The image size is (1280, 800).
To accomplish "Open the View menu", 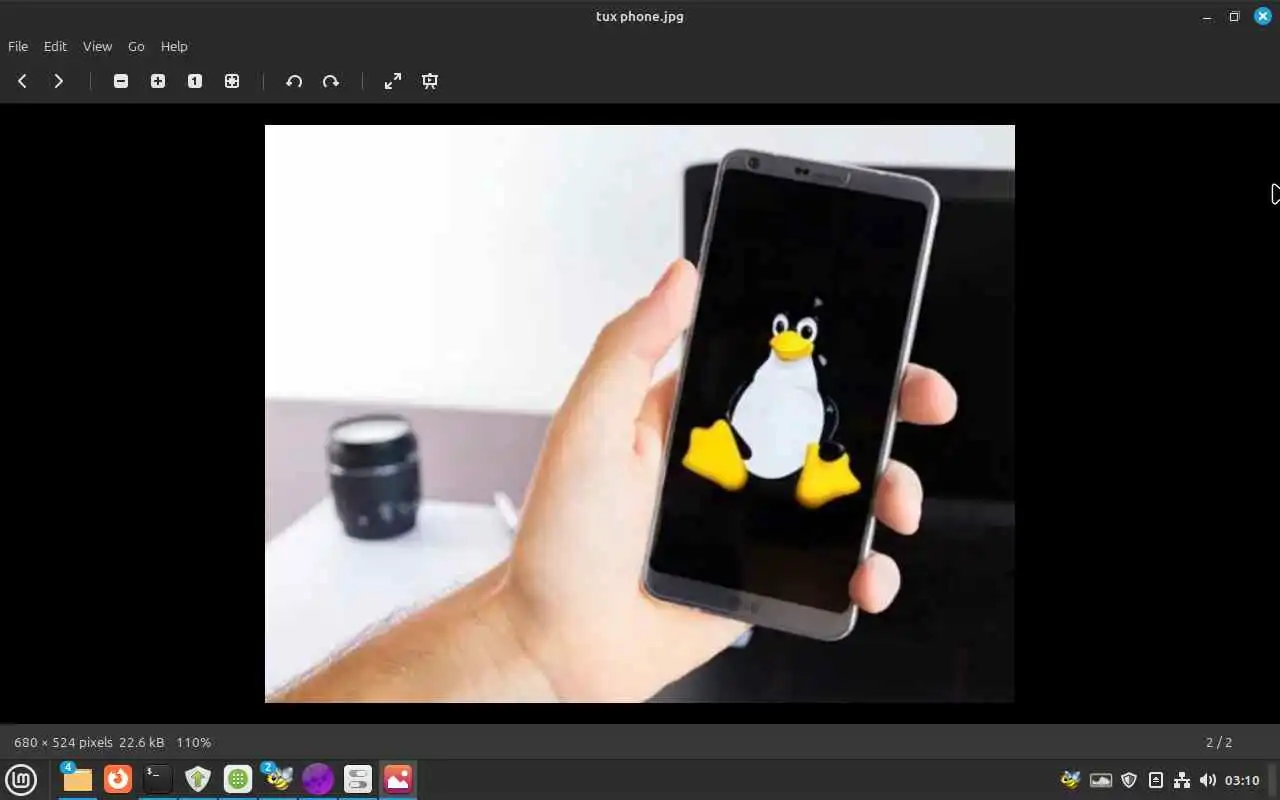I will (97, 46).
